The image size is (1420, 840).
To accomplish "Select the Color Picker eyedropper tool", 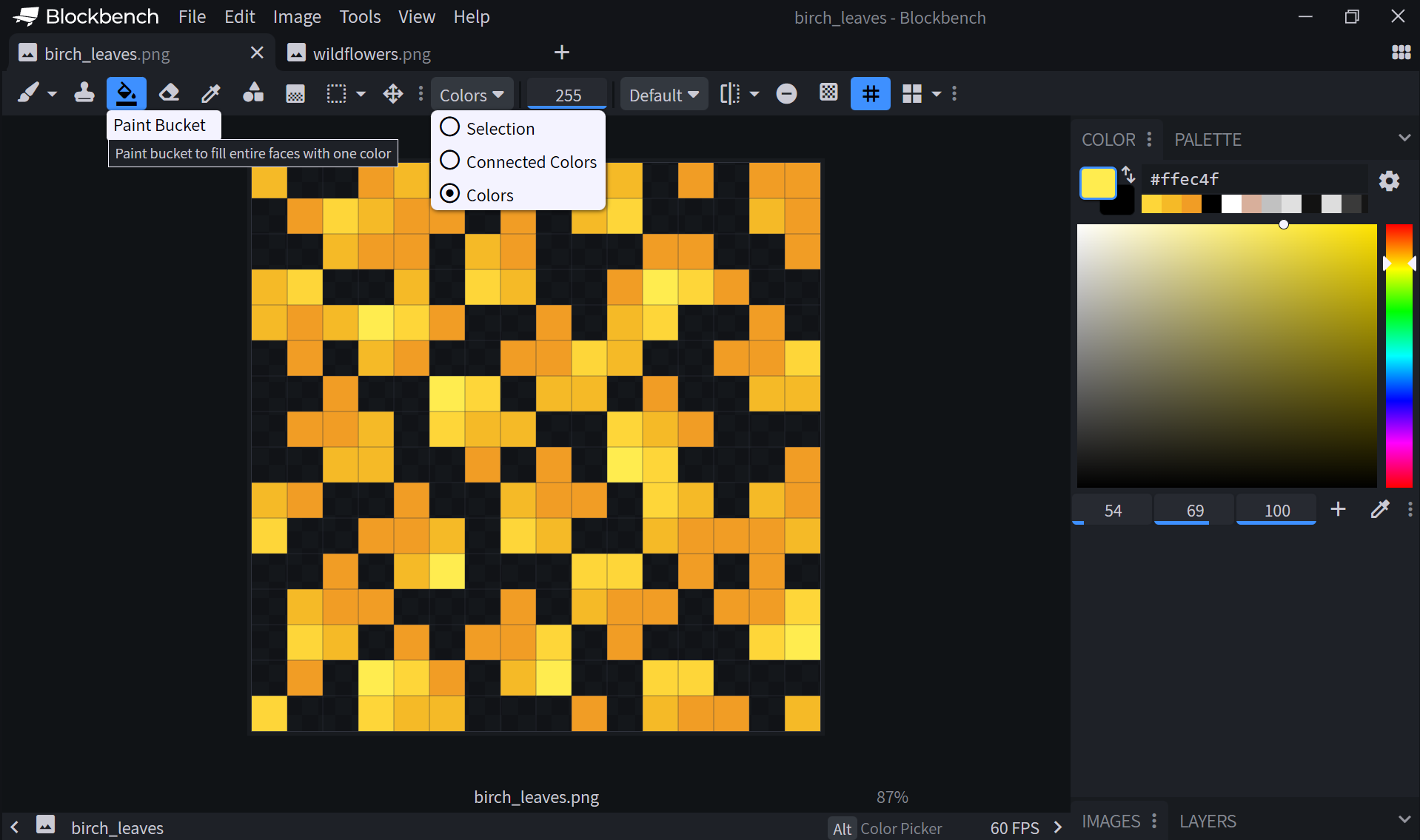I will point(212,94).
